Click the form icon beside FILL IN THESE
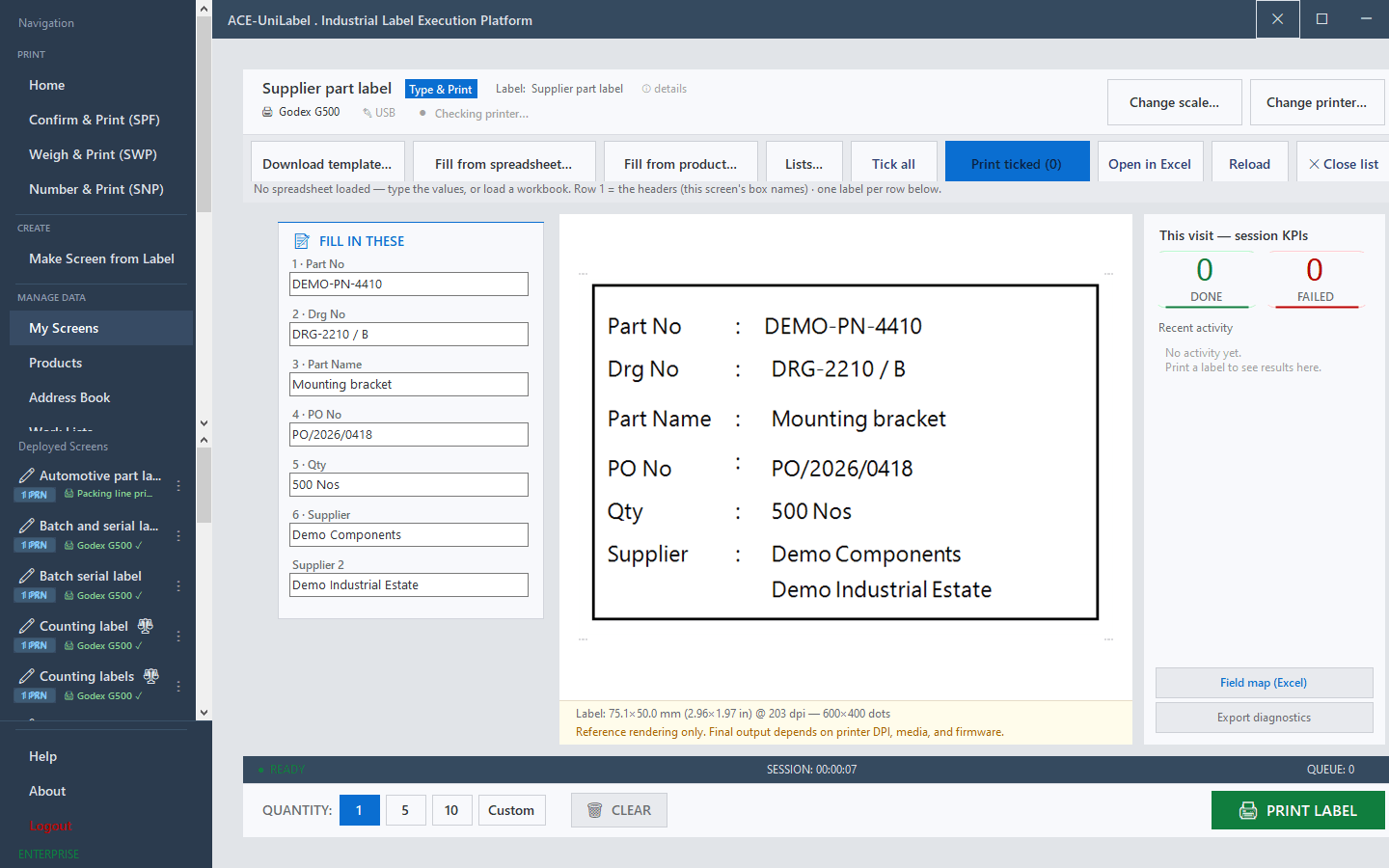The image size is (1389, 868). click(x=302, y=241)
